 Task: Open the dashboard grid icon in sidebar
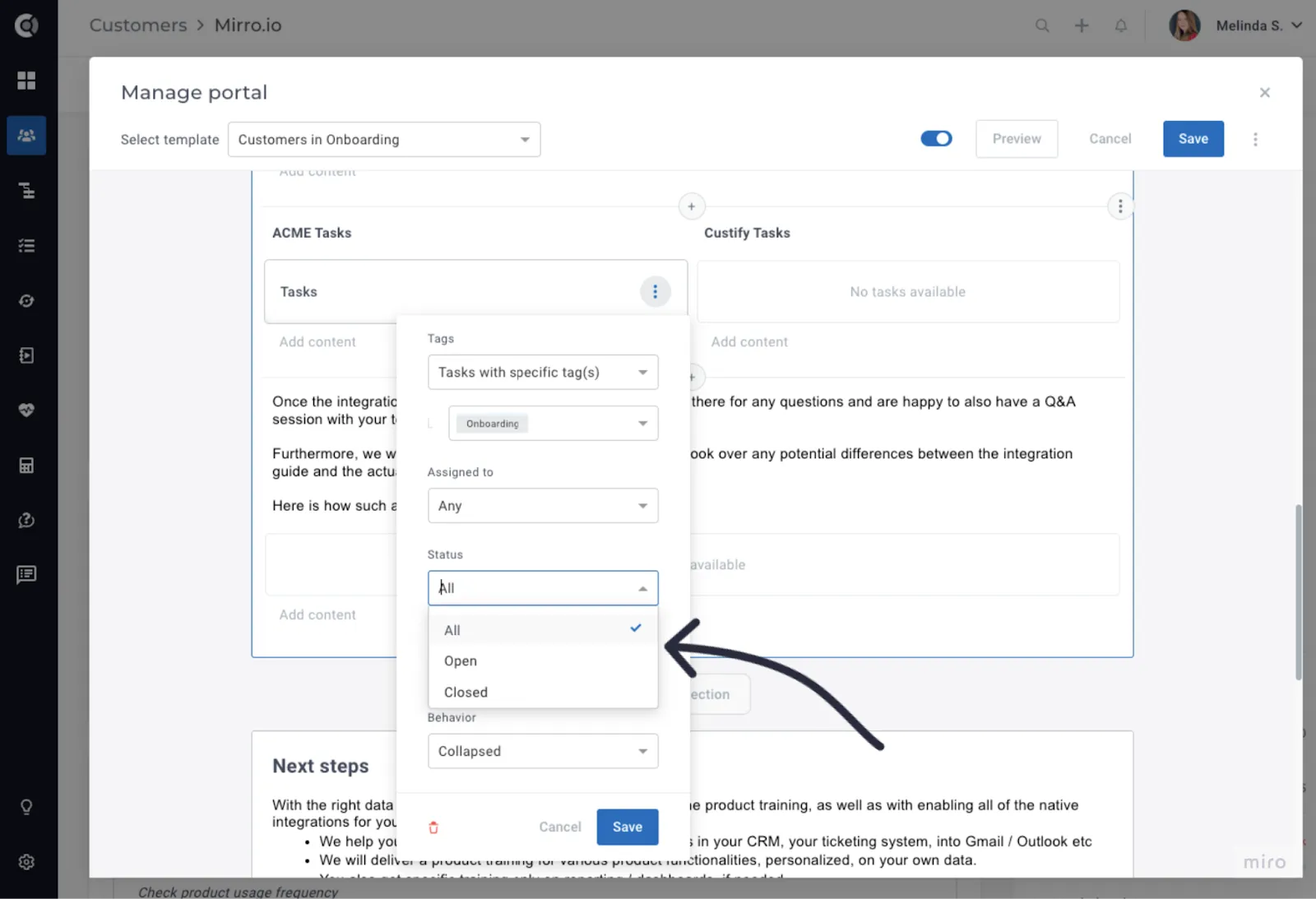point(26,80)
